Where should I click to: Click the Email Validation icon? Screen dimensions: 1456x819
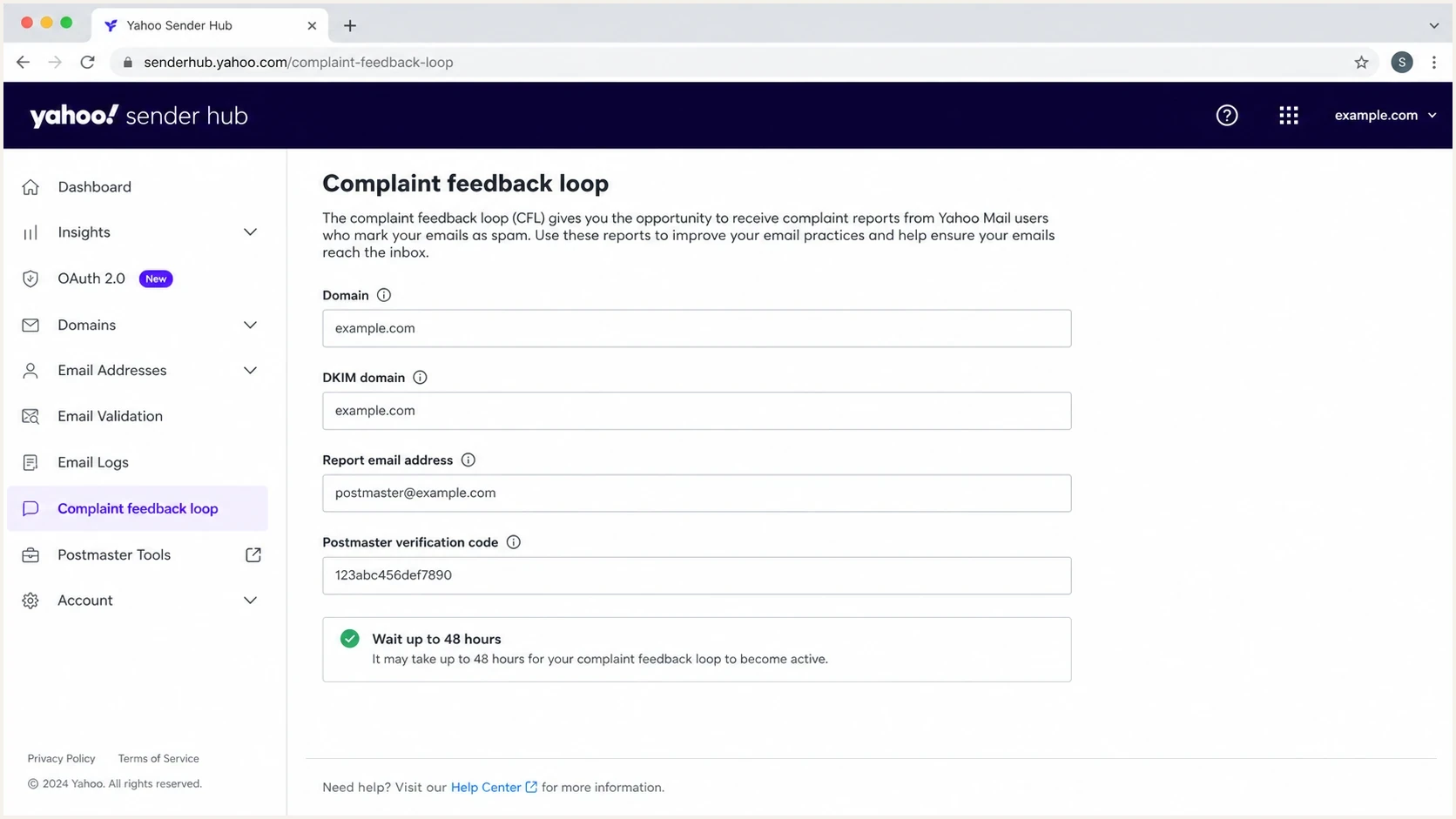(x=30, y=416)
